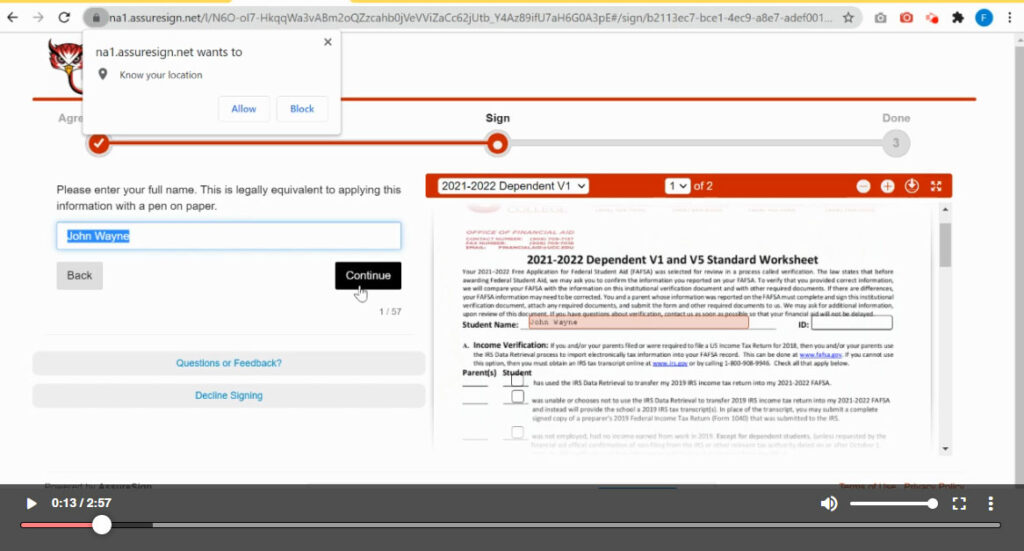
Task: Zoom in the document with plus icon
Action: pyautogui.click(x=887, y=186)
